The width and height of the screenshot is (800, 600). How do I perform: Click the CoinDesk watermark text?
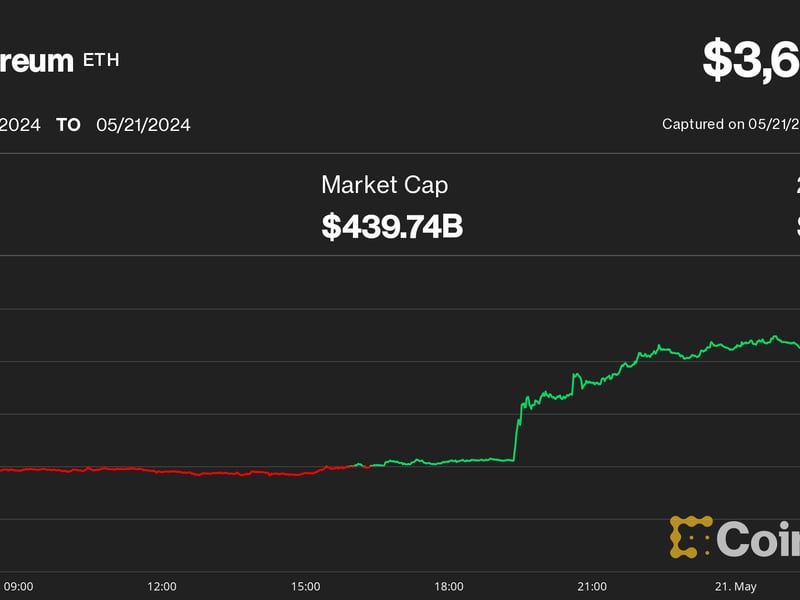[x=758, y=540]
